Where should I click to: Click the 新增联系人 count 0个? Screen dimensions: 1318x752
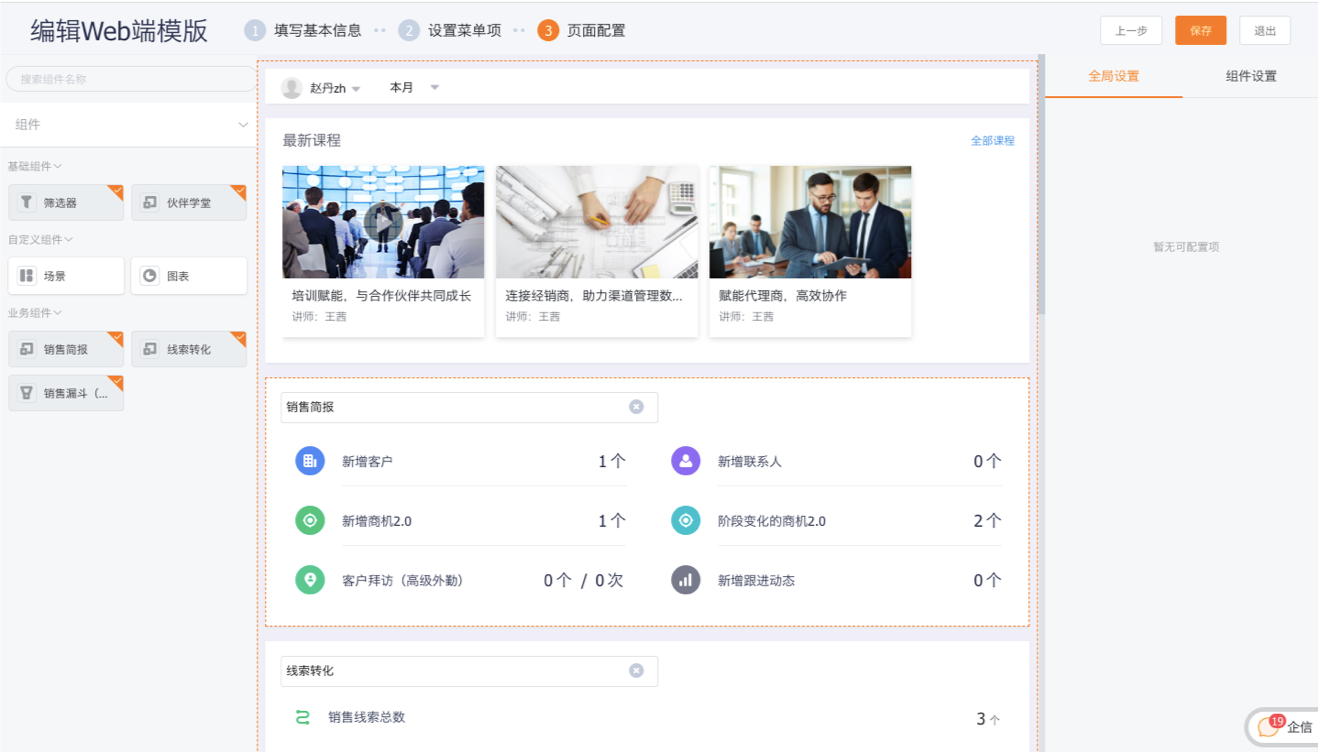pos(987,462)
